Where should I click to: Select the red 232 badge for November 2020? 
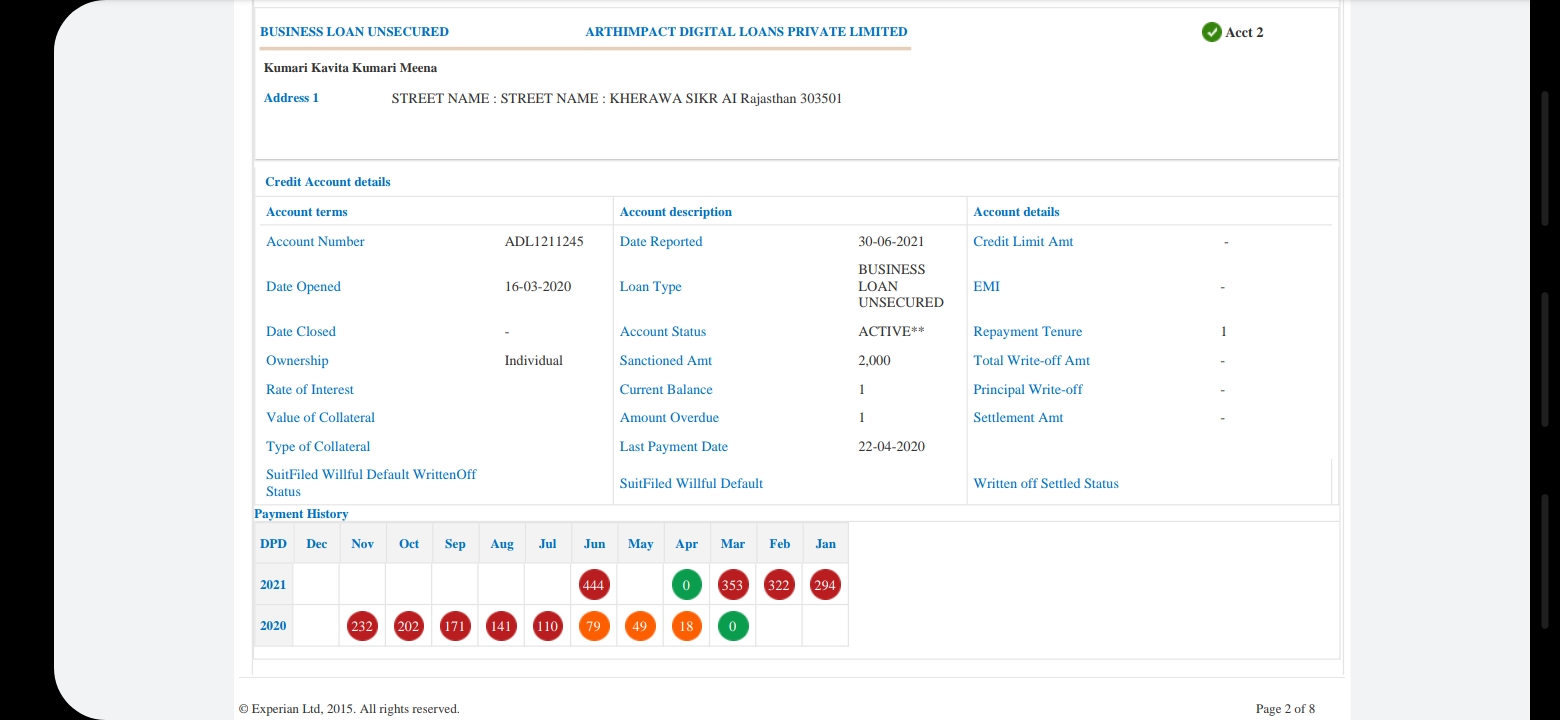click(x=362, y=626)
